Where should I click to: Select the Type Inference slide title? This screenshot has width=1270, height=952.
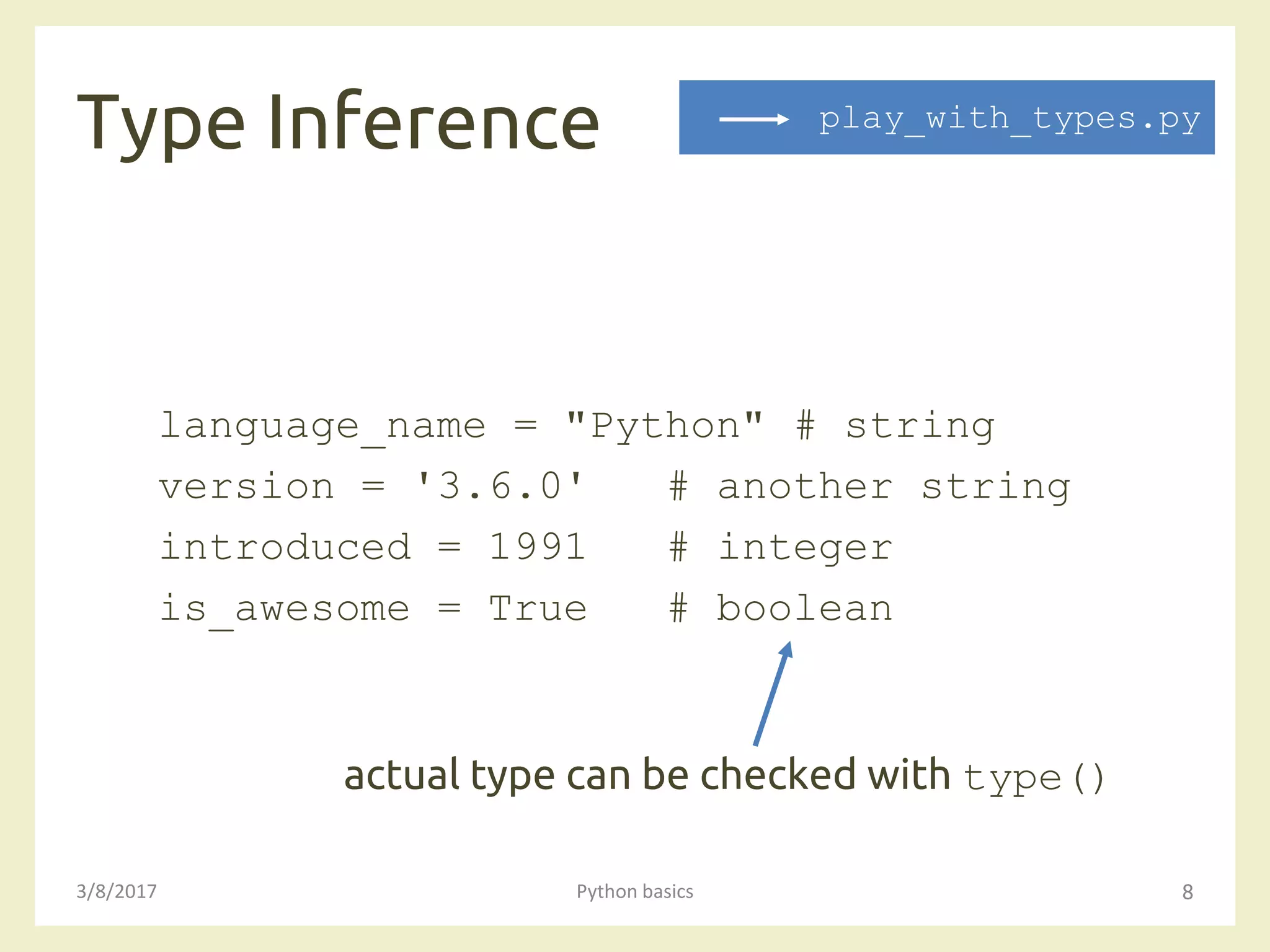pyautogui.click(x=338, y=121)
